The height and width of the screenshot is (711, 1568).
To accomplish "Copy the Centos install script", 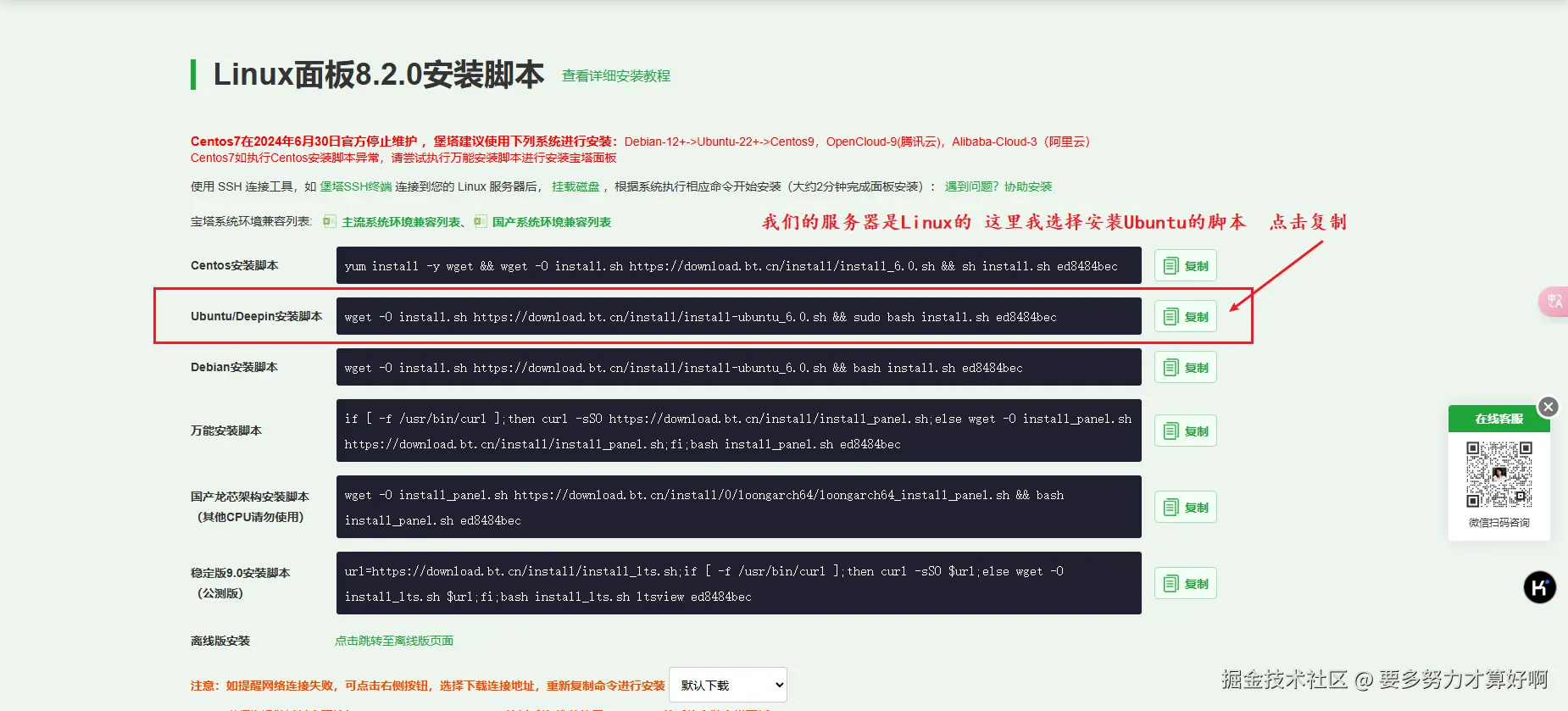I will [x=1185, y=266].
